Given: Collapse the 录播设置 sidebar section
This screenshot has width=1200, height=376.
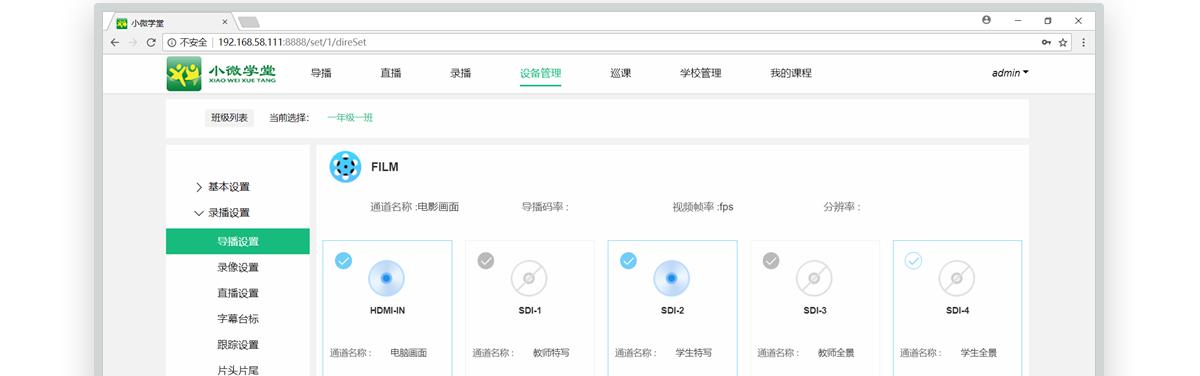Looking at the screenshot, I should tap(222, 213).
